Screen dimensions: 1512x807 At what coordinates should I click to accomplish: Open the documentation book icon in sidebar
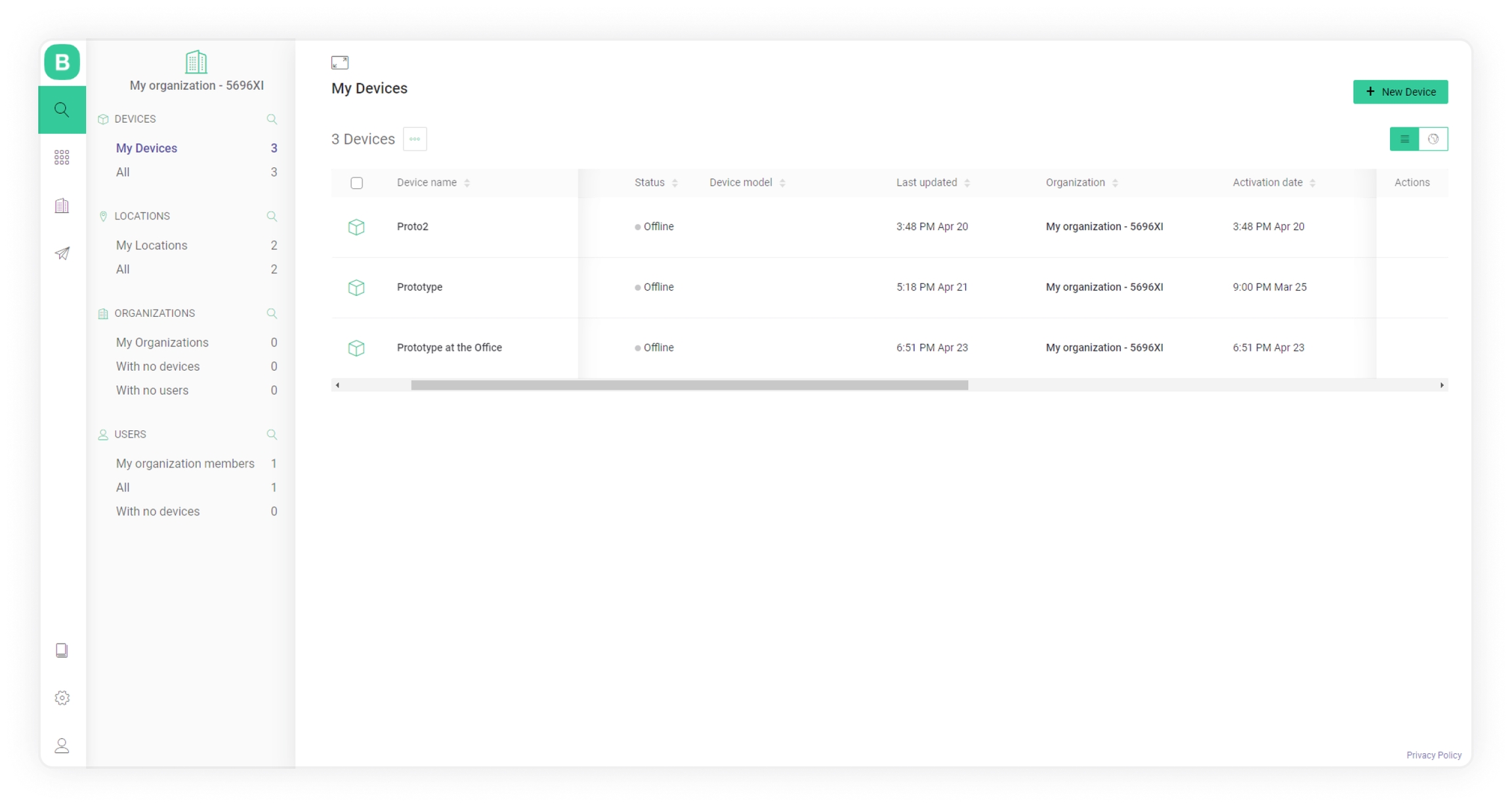pyautogui.click(x=62, y=650)
